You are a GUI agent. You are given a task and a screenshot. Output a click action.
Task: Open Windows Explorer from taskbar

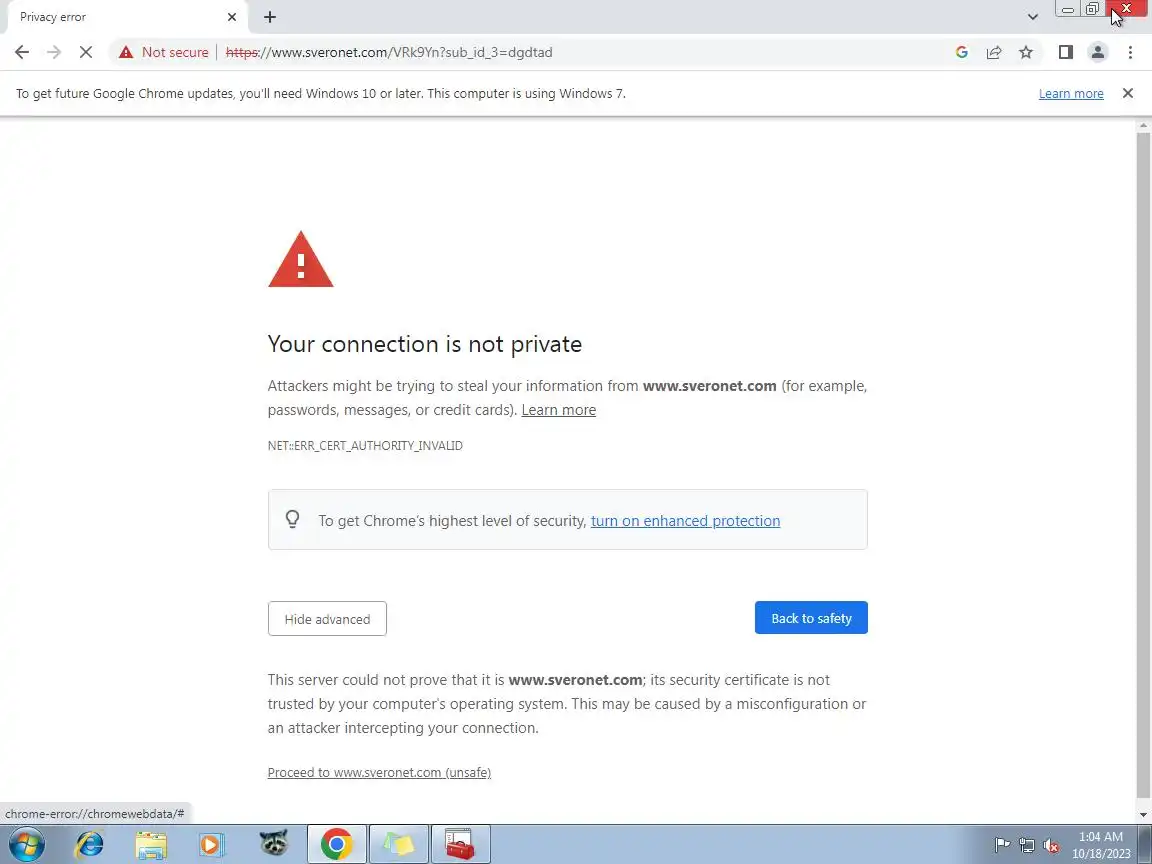pos(151,844)
